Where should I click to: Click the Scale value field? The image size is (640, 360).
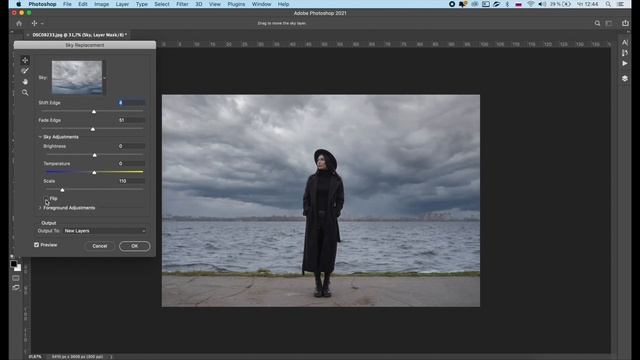tap(131, 181)
